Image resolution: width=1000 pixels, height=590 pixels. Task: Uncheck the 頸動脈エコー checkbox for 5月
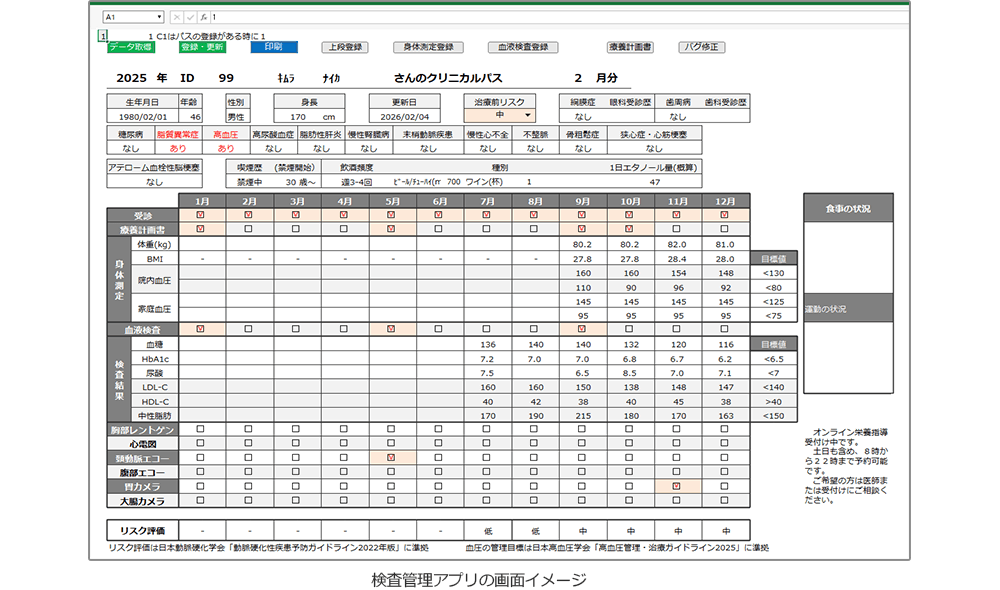tap(391, 457)
